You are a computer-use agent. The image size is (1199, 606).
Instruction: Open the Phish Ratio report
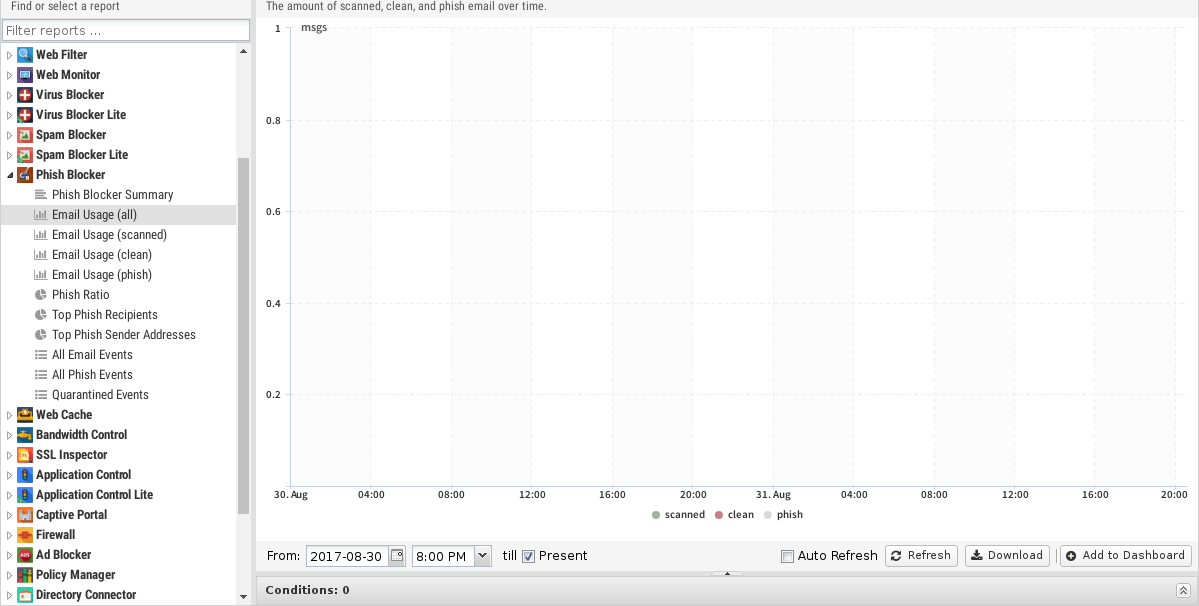(x=80, y=295)
